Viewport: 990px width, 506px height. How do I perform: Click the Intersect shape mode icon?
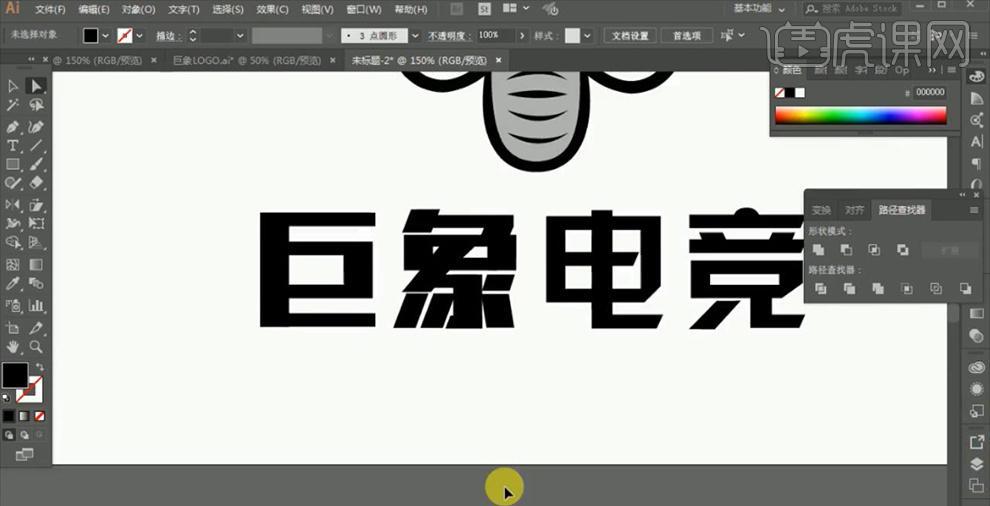coord(874,250)
